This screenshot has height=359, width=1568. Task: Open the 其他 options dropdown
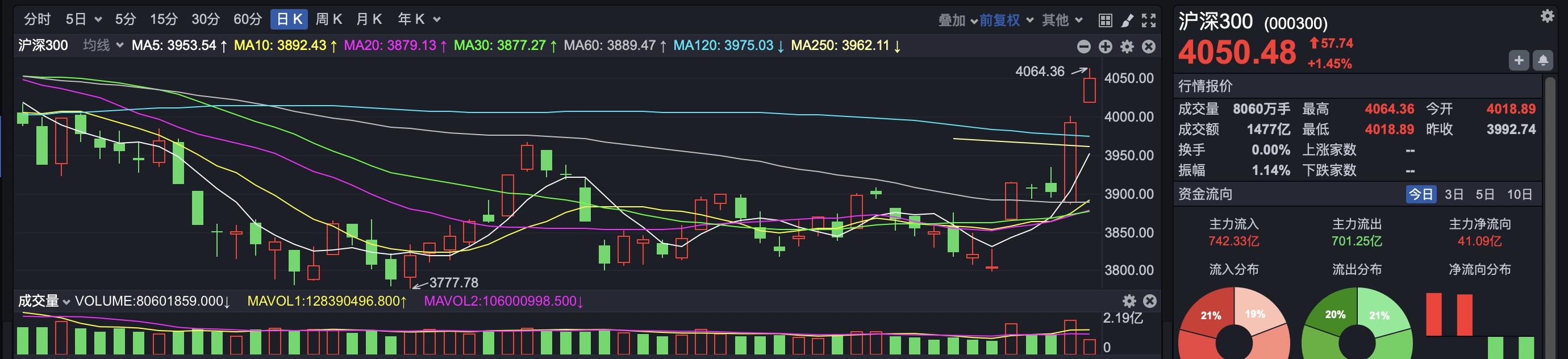(x=1062, y=20)
